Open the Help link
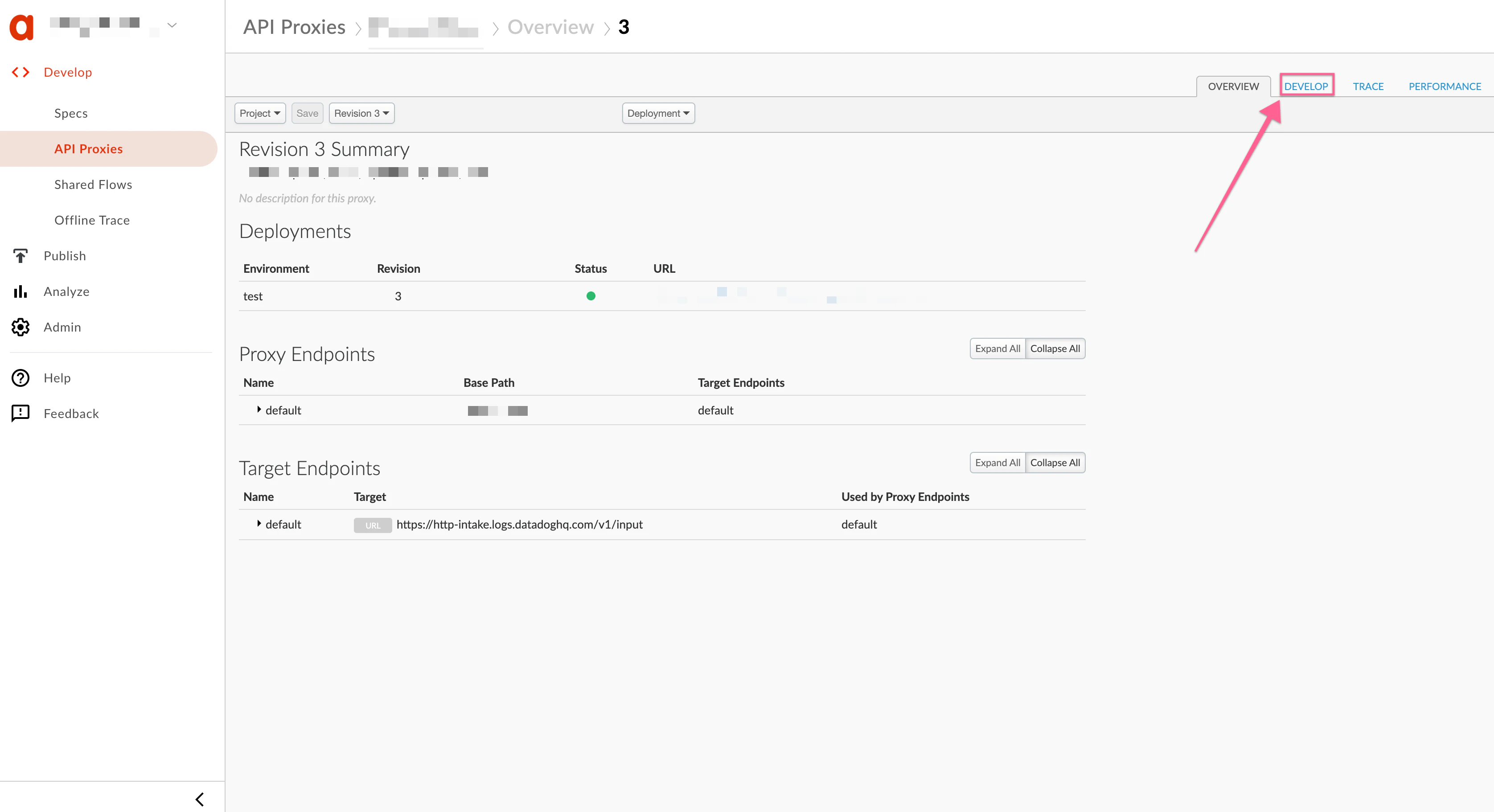Screen dimensions: 1494x812 point(57,377)
